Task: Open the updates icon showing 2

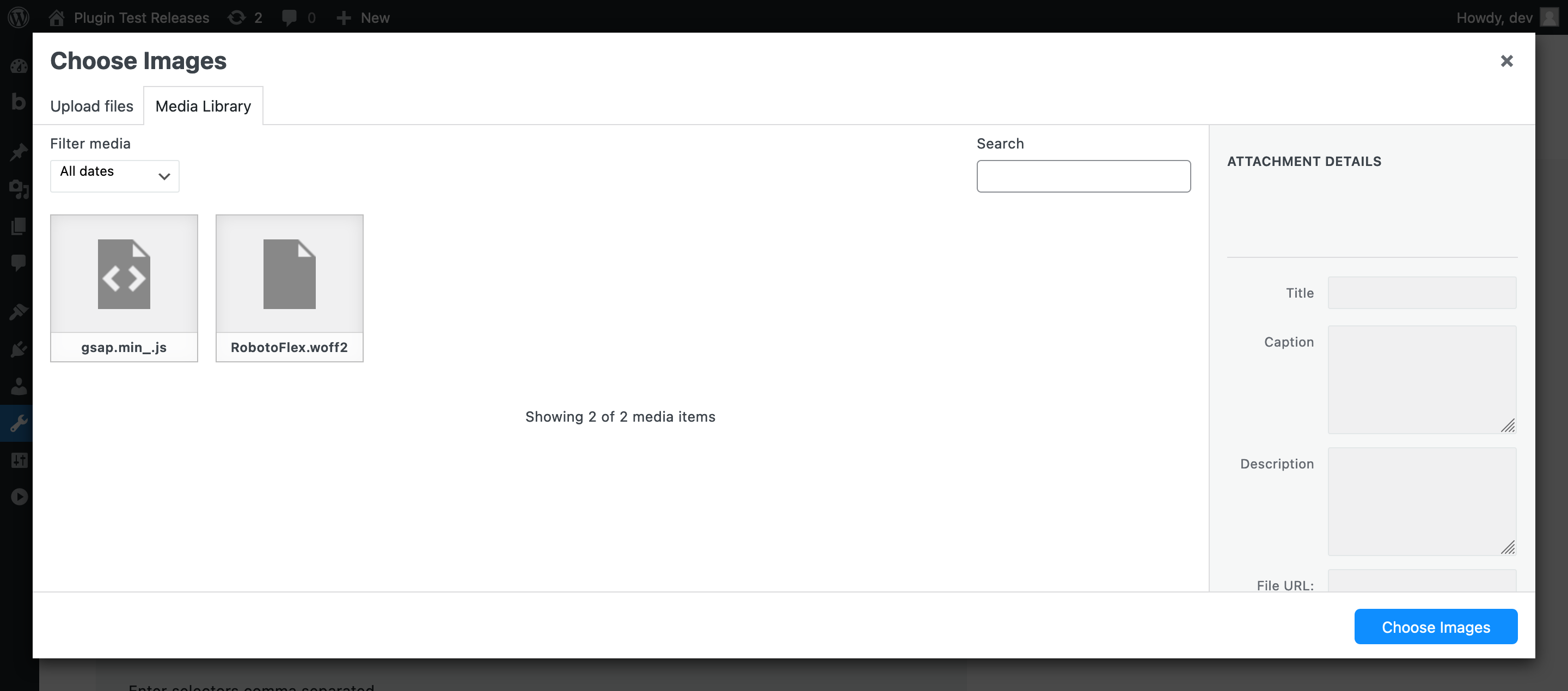Action: pos(244,17)
